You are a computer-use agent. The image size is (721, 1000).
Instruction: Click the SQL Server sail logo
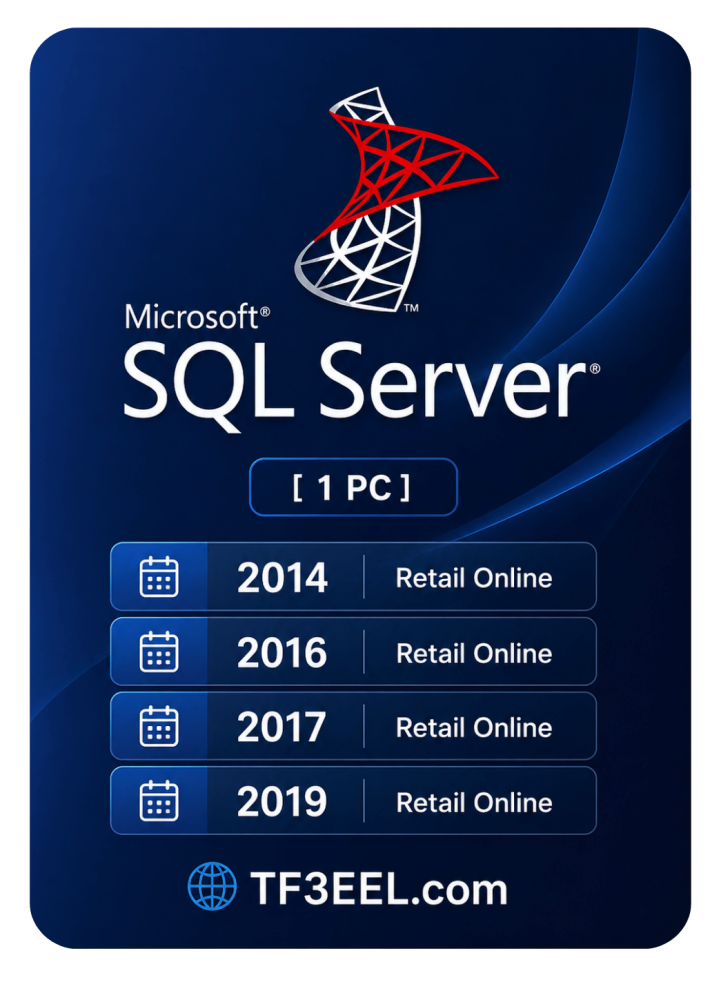tap(395, 200)
